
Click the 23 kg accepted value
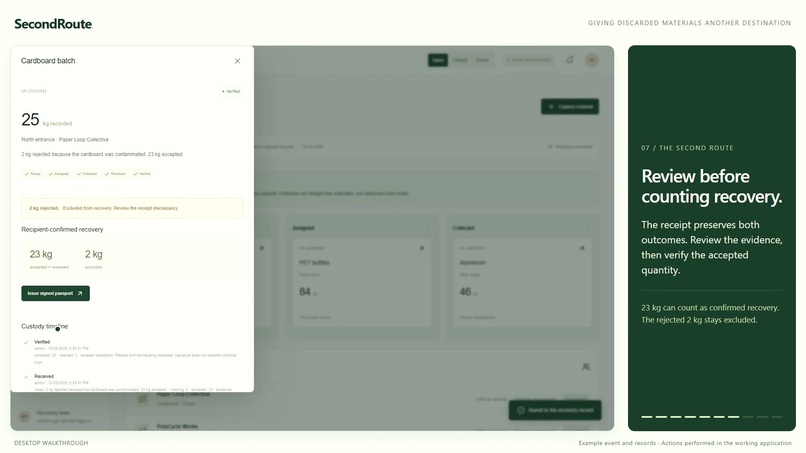point(41,255)
